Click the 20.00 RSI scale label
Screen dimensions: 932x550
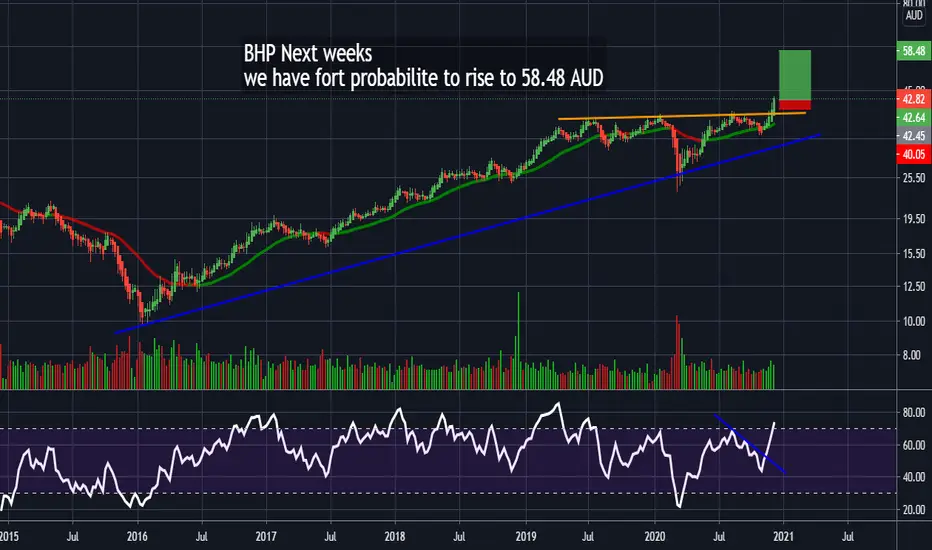(x=914, y=510)
